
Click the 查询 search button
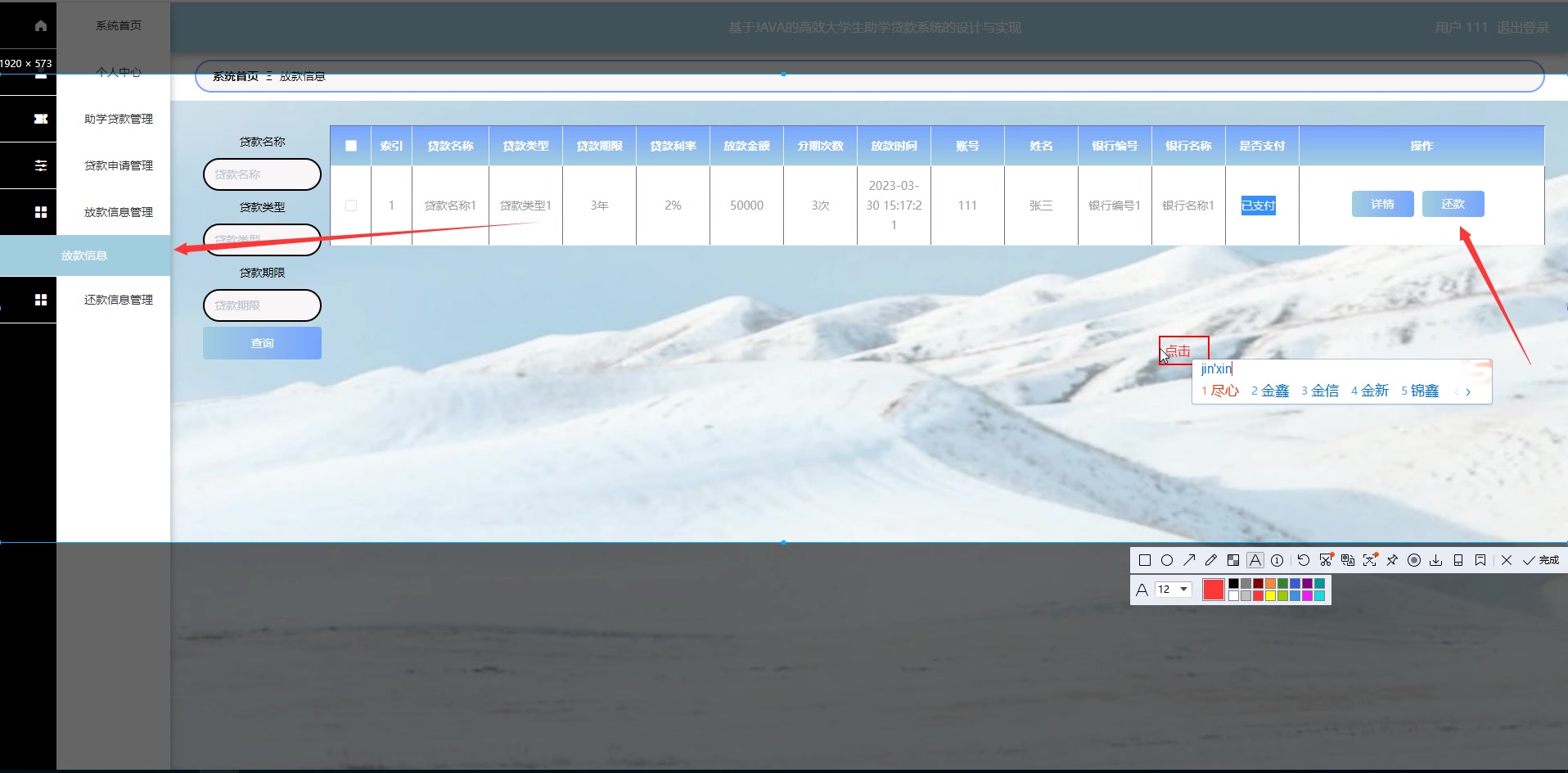coord(262,343)
